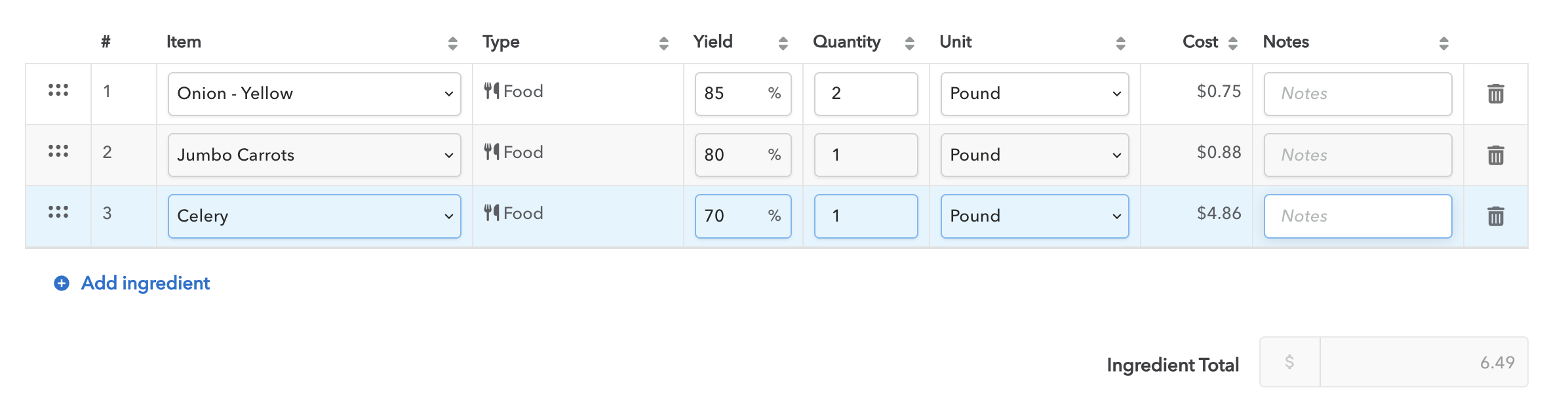Image resolution: width=1568 pixels, height=413 pixels.
Task: Open the Onion - Yellow item dropdown
Action: click(314, 94)
